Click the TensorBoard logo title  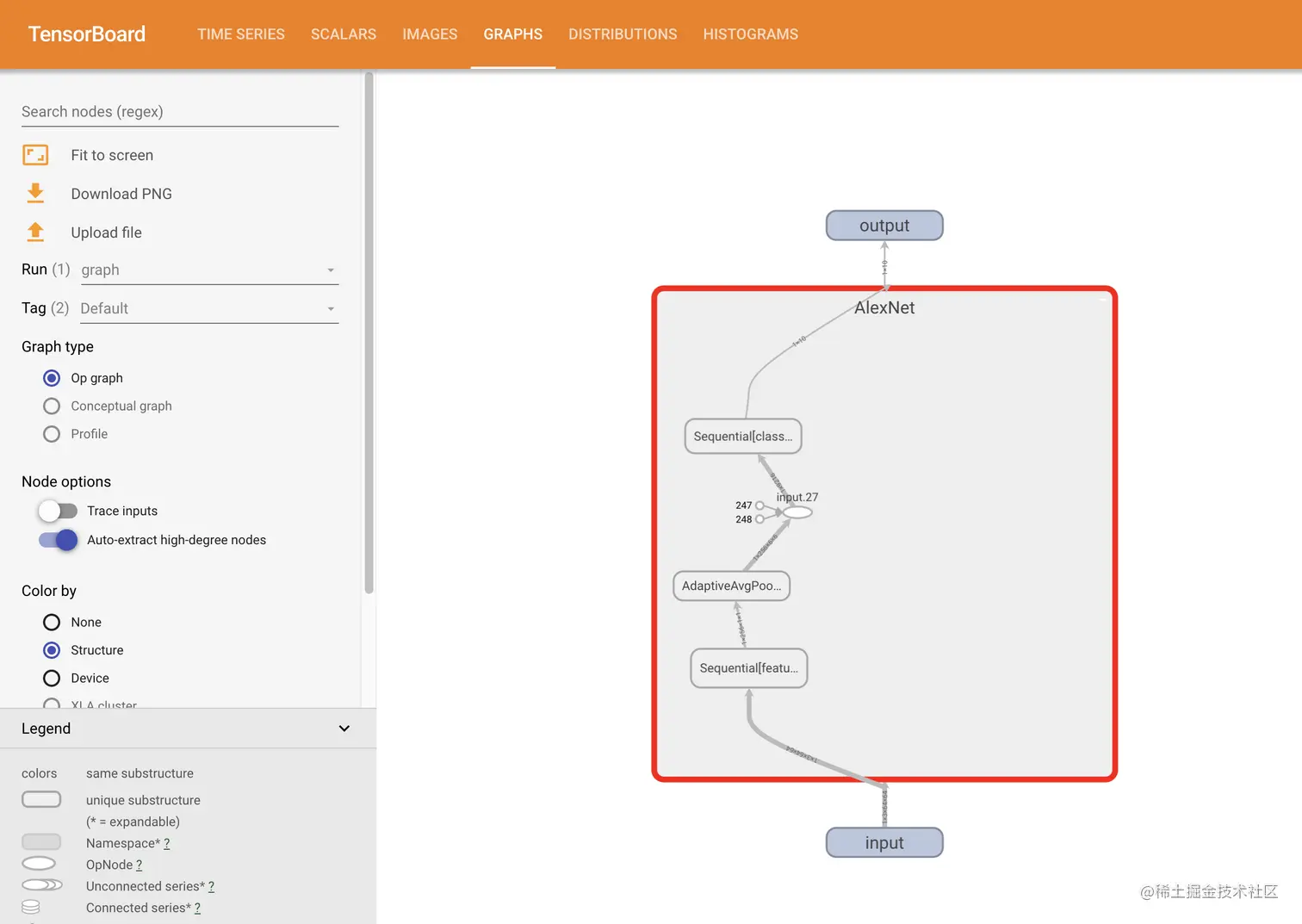(x=87, y=34)
